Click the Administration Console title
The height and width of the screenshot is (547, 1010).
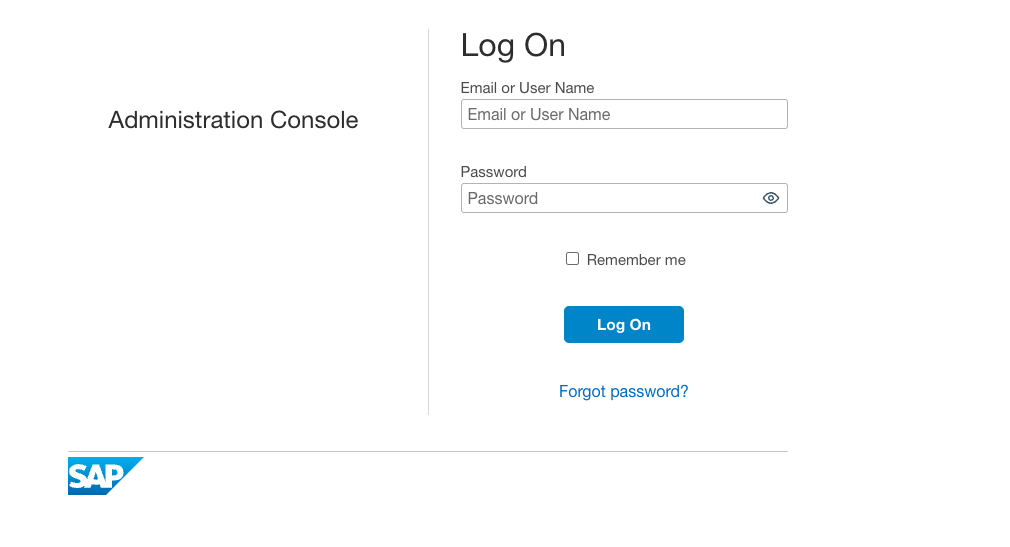point(233,120)
